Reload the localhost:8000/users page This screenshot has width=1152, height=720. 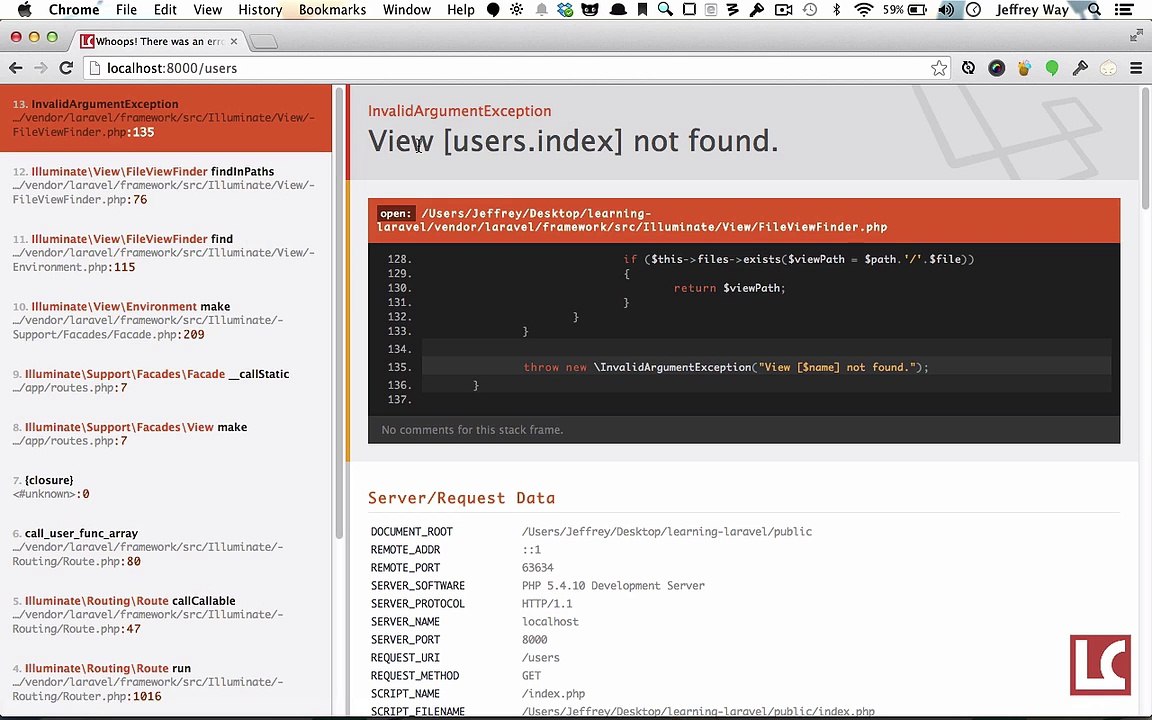click(66, 68)
